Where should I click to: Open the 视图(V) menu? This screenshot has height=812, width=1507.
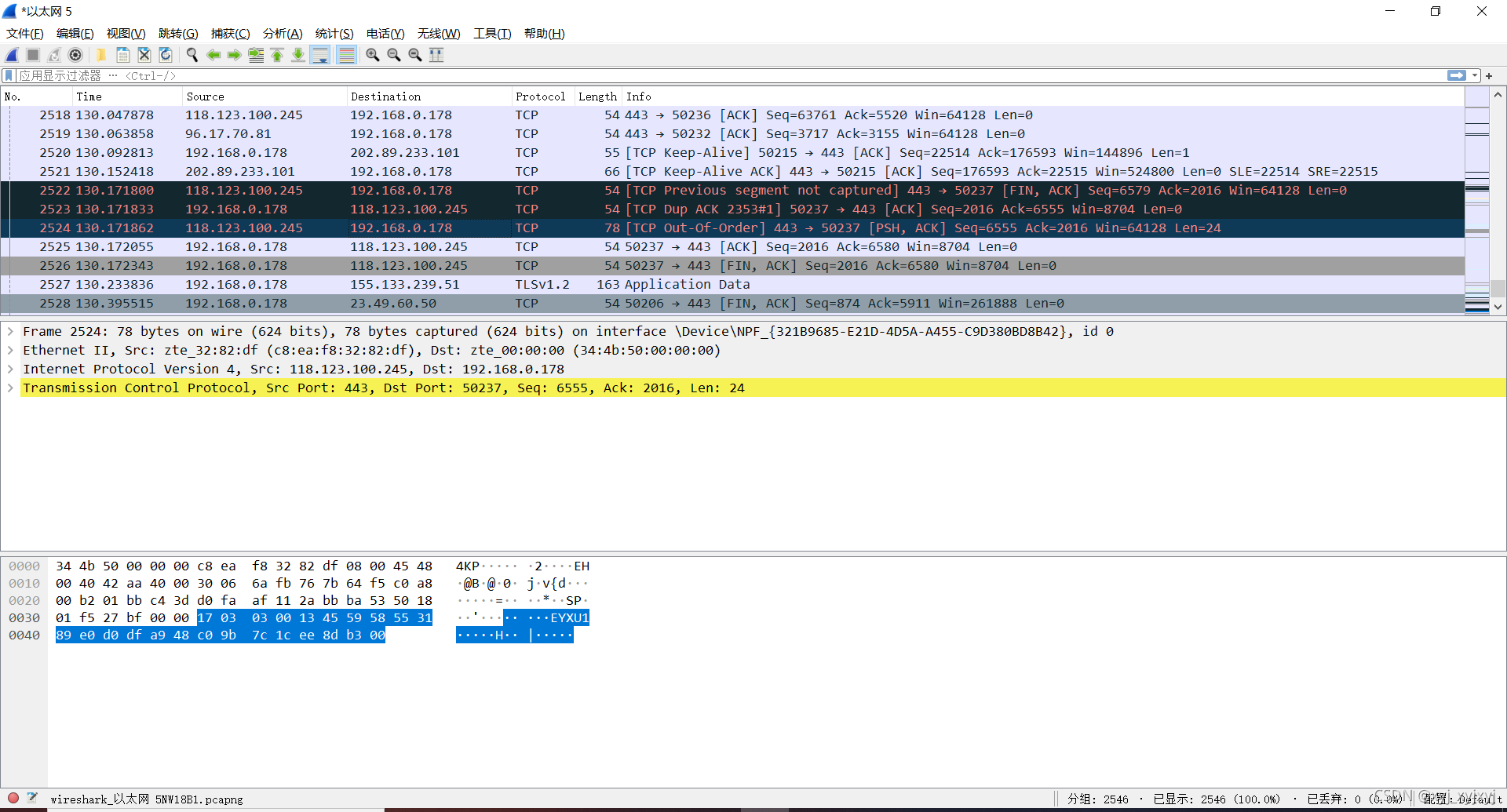click(126, 33)
